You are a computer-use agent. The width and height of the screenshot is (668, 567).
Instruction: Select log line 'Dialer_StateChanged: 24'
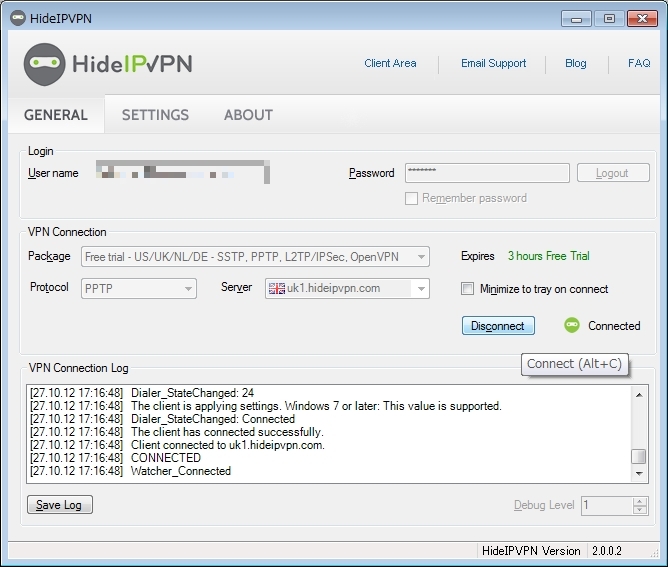193,393
